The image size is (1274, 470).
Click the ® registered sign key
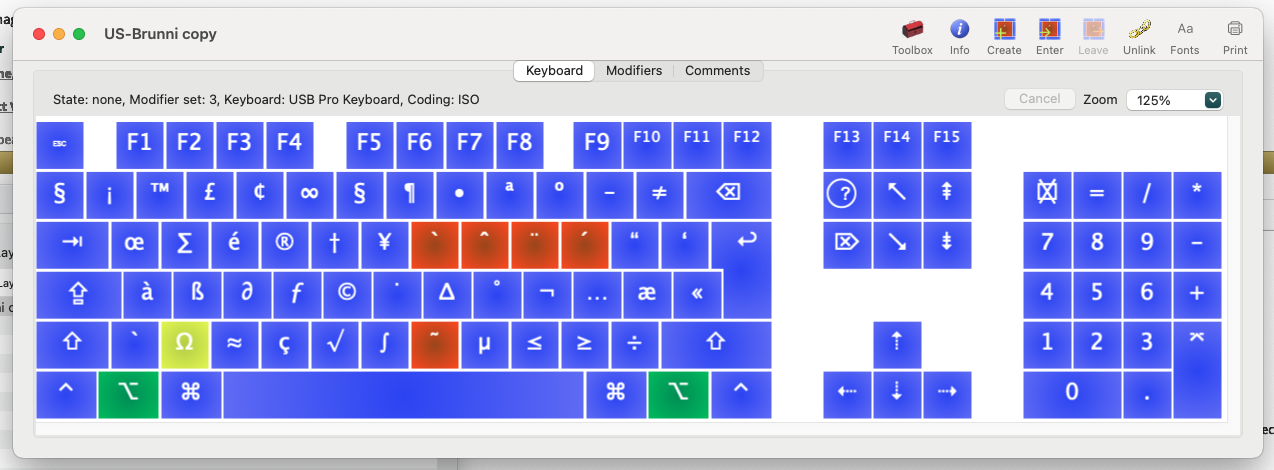click(285, 245)
